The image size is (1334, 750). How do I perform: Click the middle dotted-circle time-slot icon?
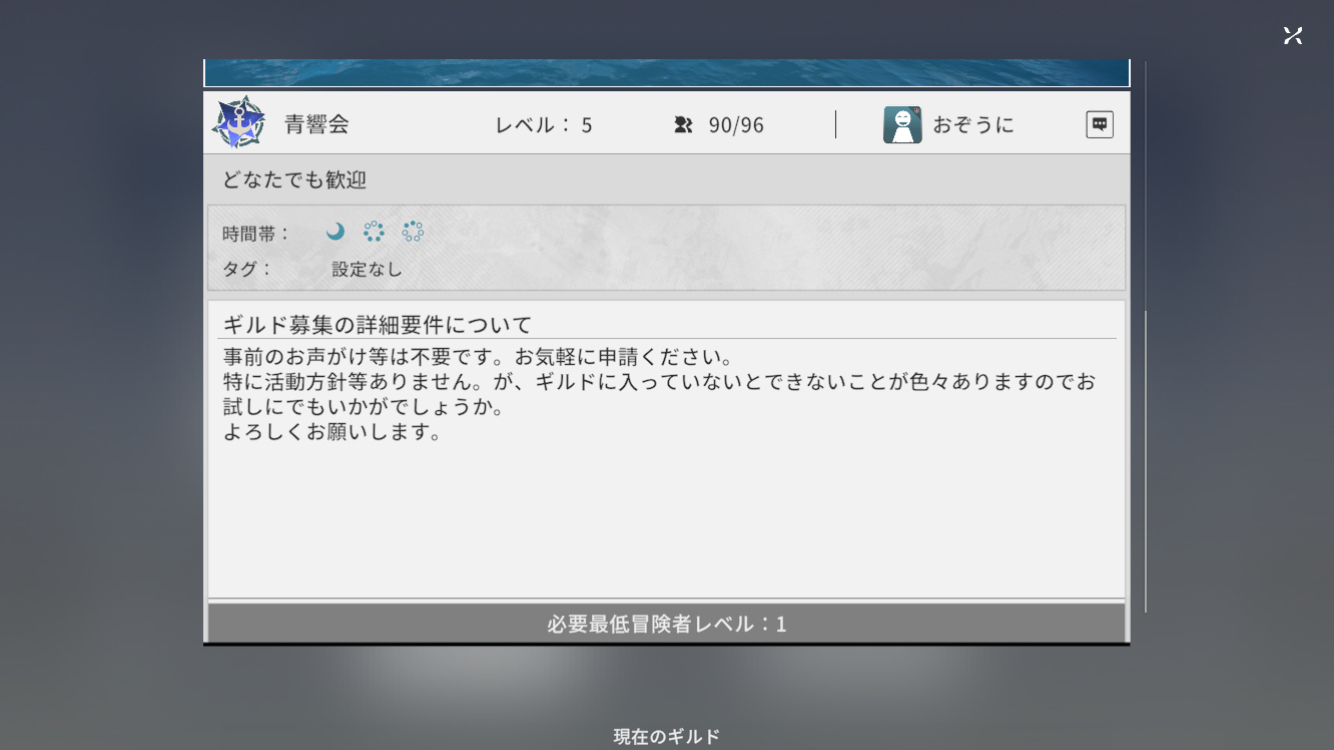tap(374, 232)
